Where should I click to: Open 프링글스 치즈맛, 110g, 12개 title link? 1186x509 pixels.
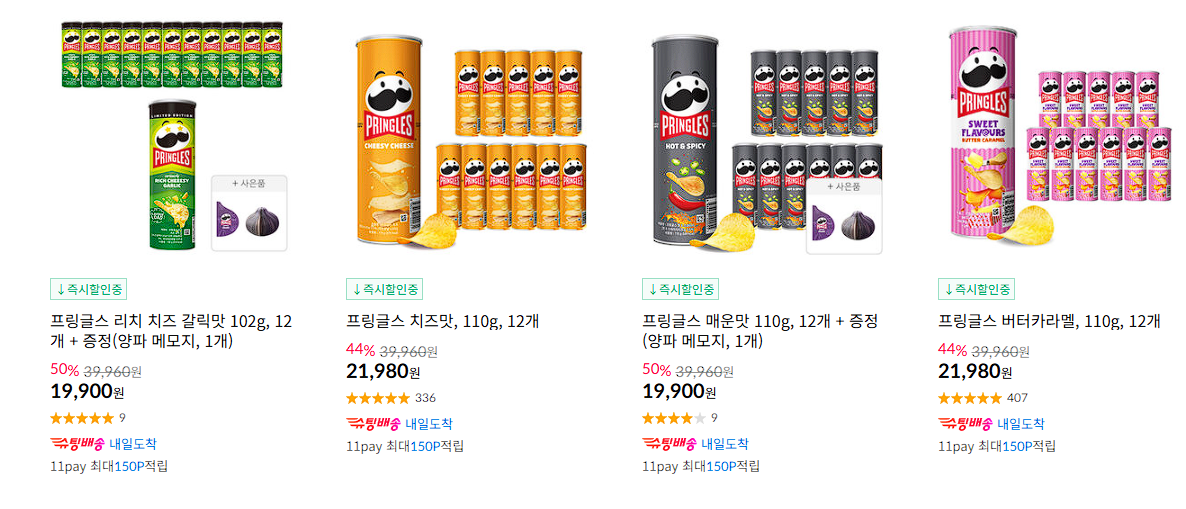442,321
